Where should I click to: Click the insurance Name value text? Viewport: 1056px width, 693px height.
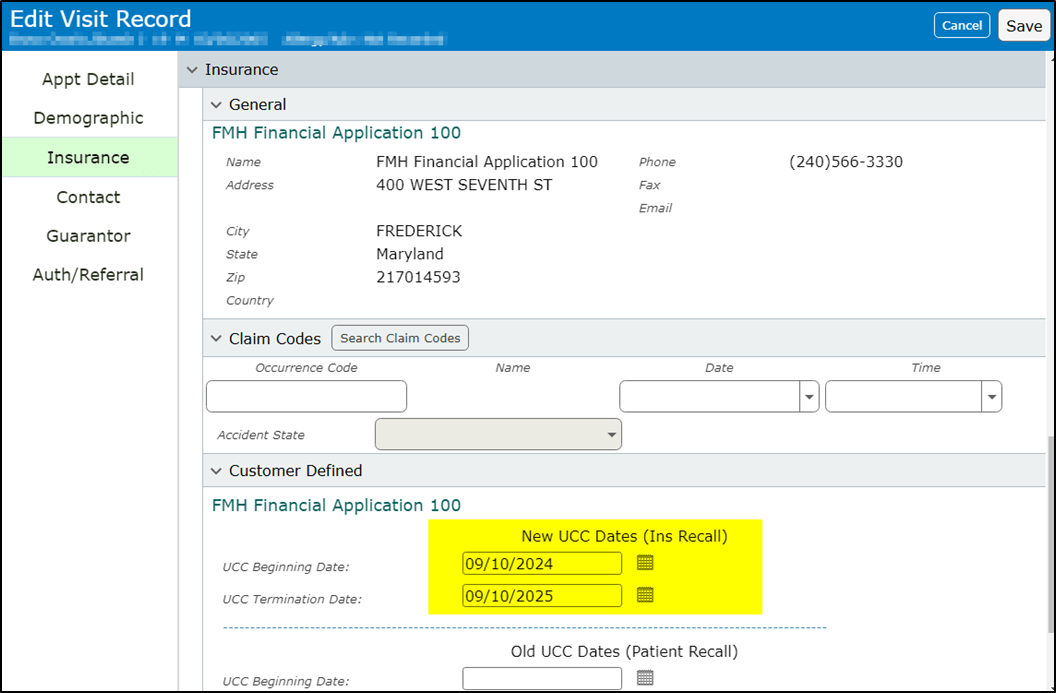(487, 162)
